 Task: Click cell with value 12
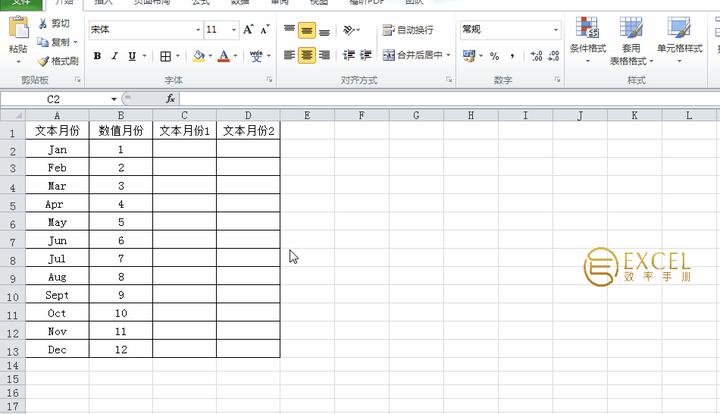[x=121, y=349]
